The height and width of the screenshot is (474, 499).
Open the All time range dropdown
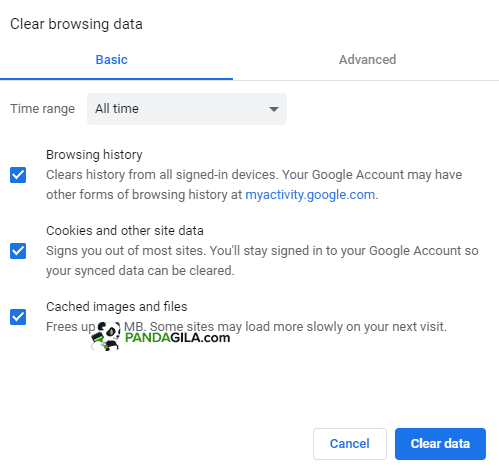click(x=187, y=109)
